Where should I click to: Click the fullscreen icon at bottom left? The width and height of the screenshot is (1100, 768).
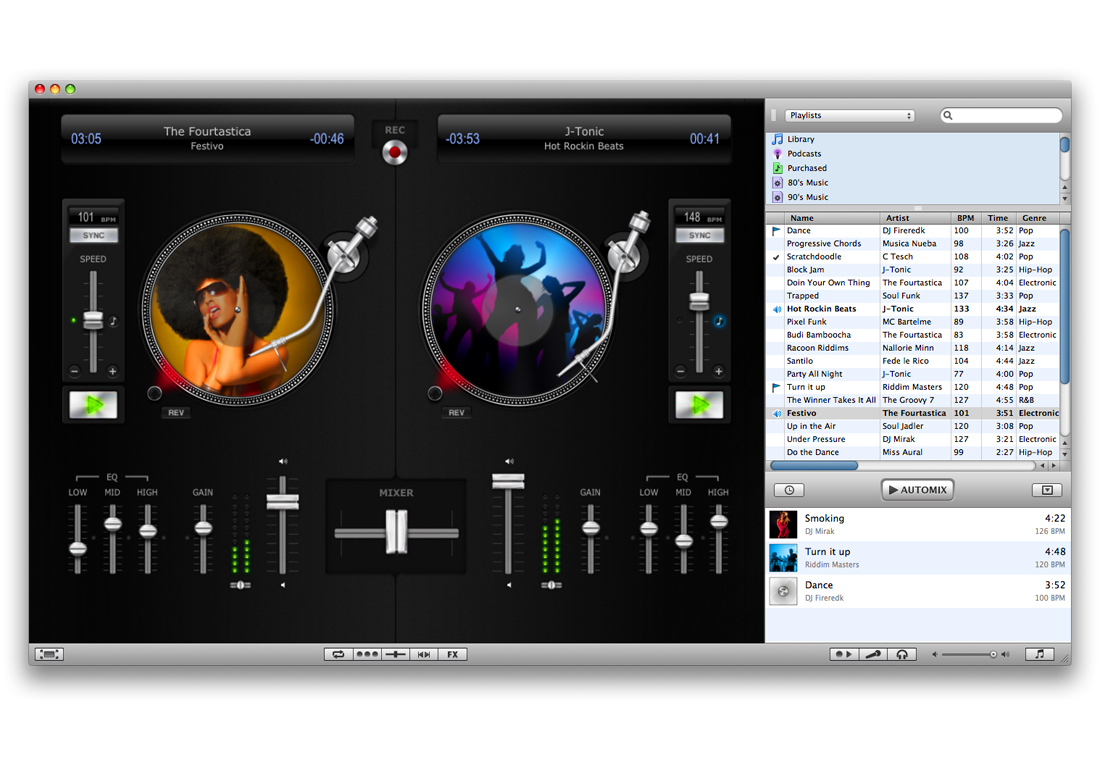click(x=49, y=654)
